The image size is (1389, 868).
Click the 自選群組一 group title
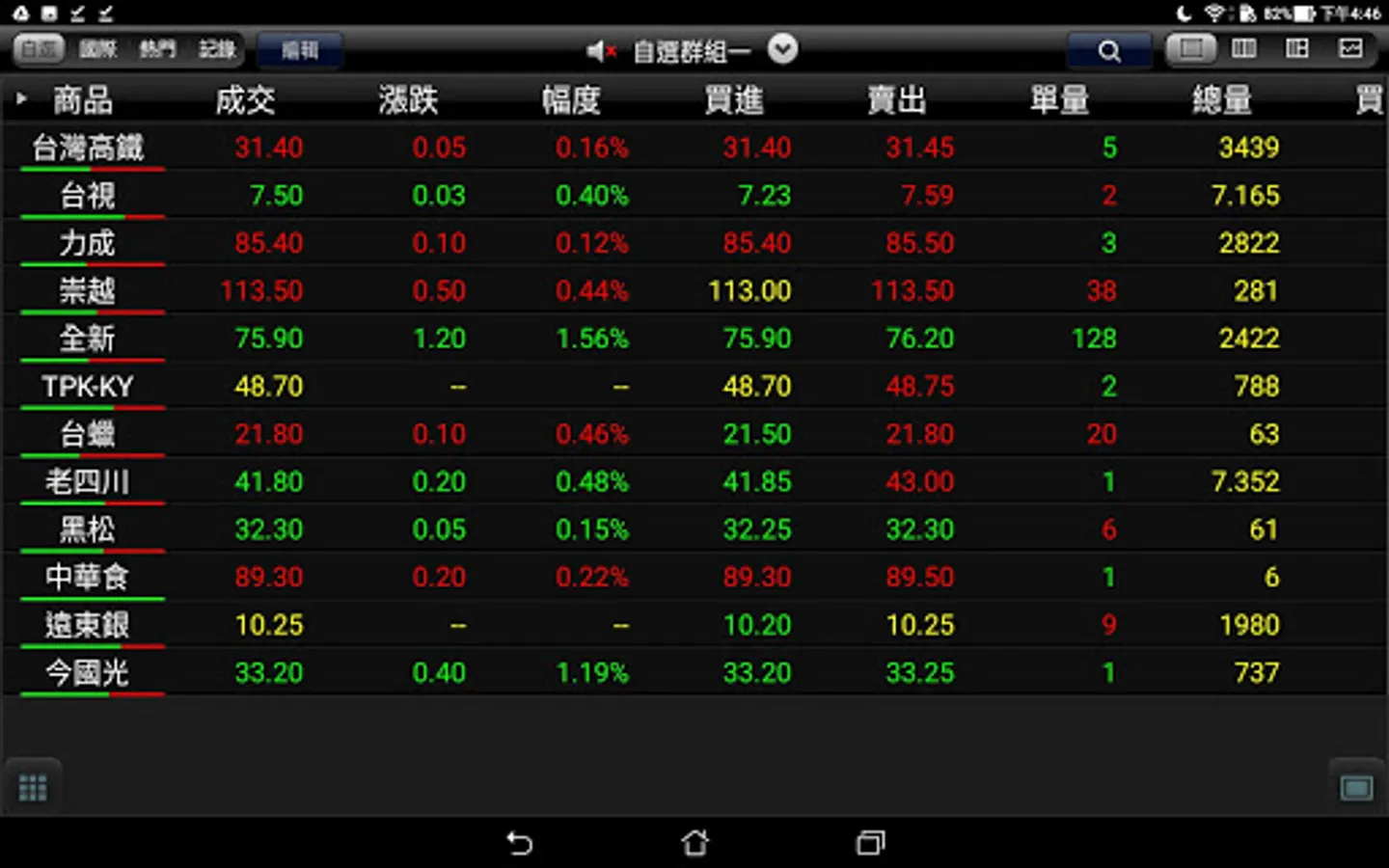[692, 50]
